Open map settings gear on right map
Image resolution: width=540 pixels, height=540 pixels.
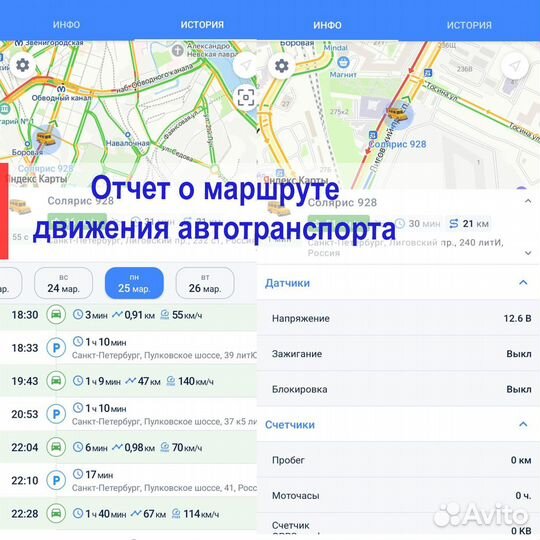point(281,65)
